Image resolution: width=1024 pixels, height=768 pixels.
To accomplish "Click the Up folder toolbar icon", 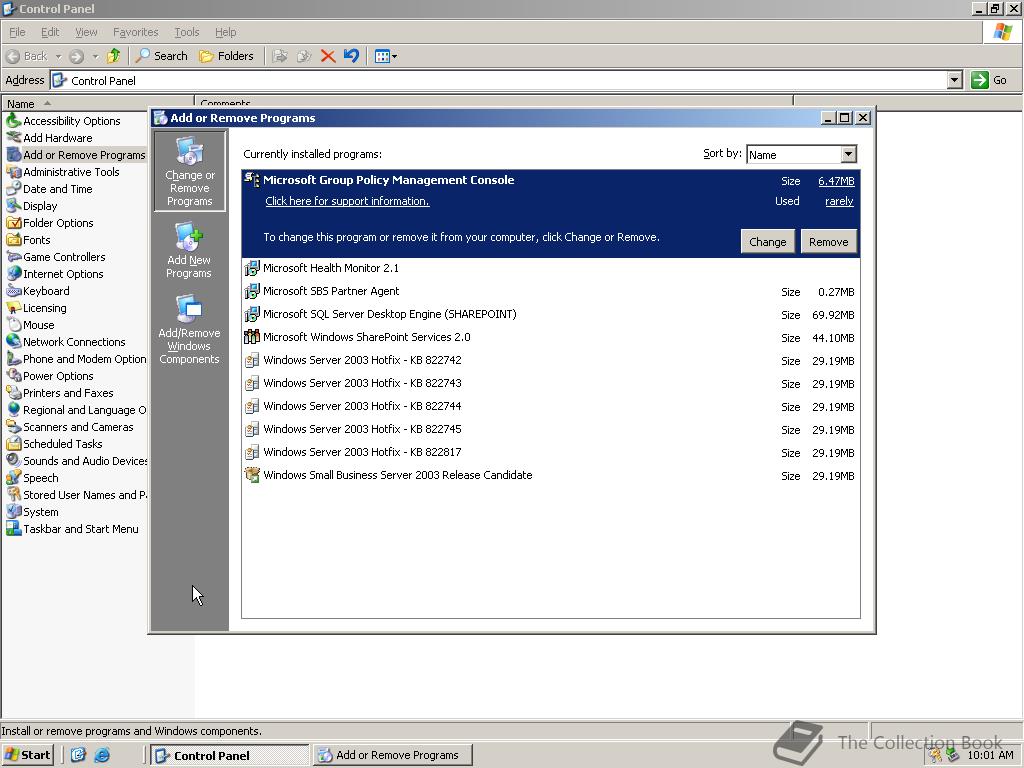I will pyautogui.click(x=114, y=56).
